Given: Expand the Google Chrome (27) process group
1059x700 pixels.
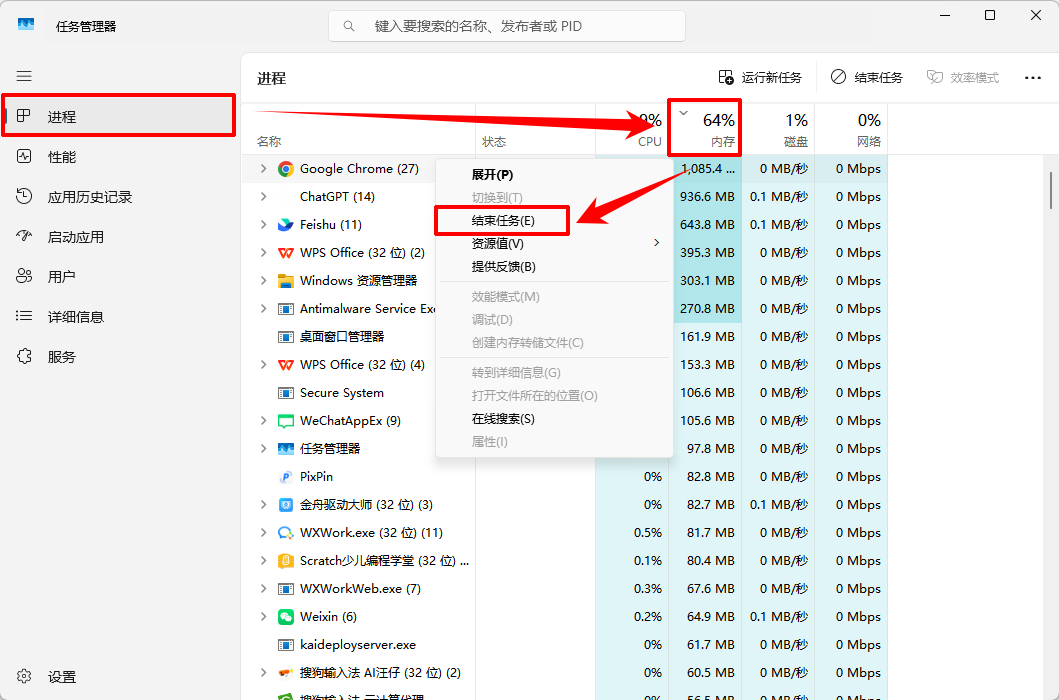Looking at the screenshot, I should coord(263,168).
